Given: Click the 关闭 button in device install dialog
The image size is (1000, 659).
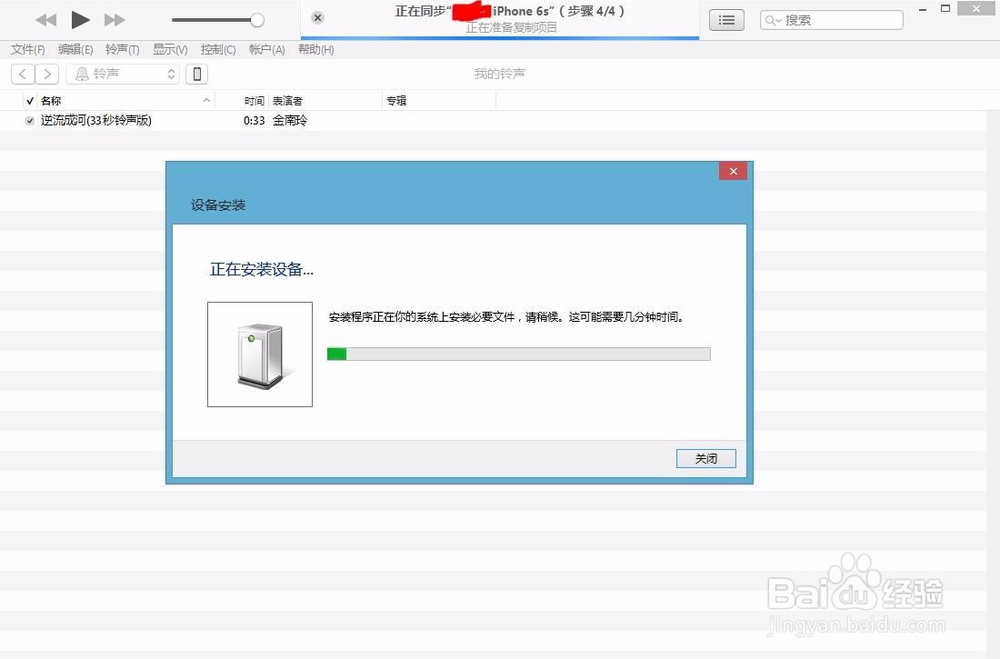Looking at the screenshot, I should (x=706, y=458).
